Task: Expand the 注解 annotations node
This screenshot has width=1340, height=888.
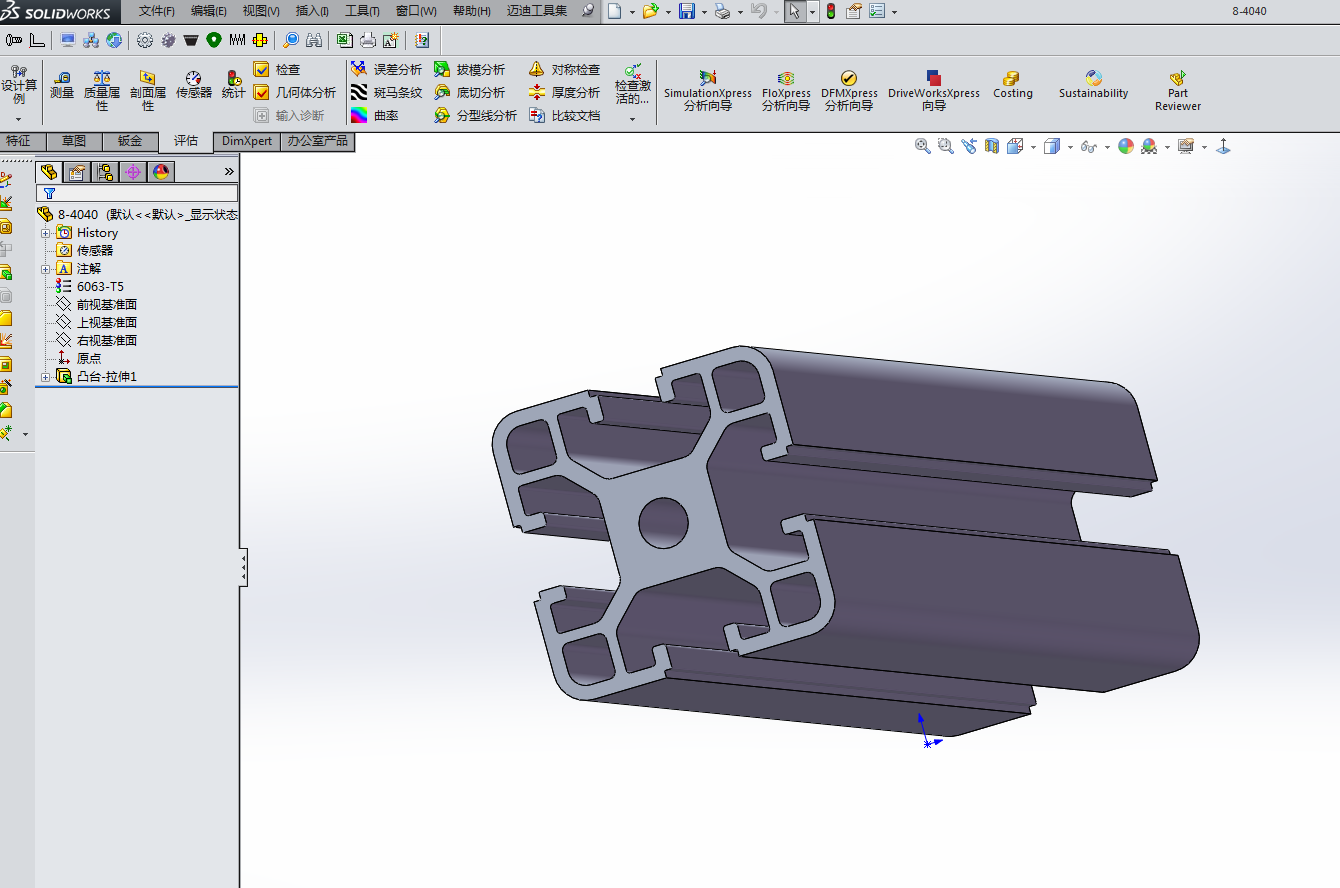Action: point(45,269)
